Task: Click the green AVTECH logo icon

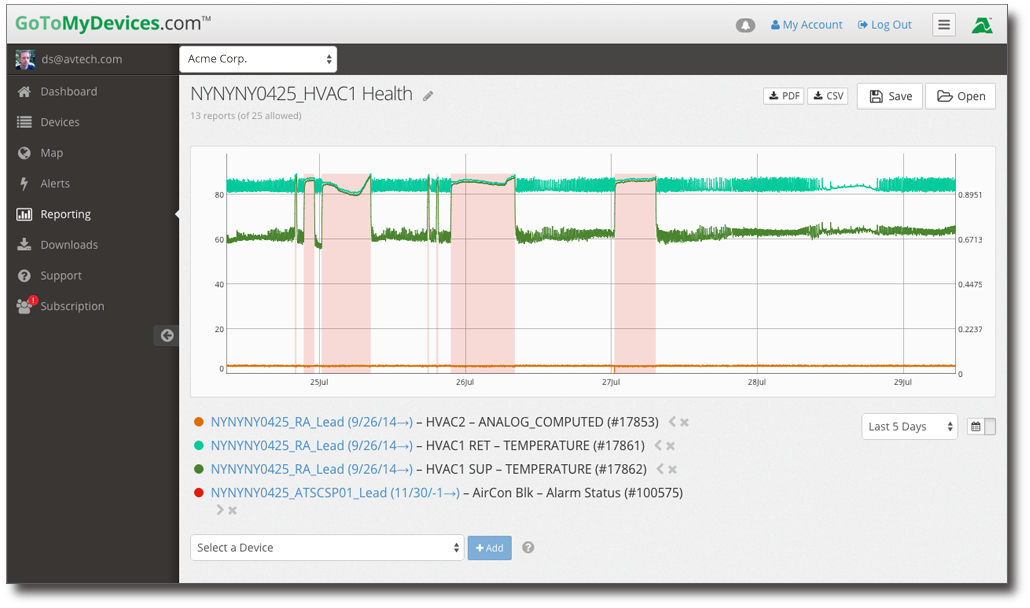Action: coord(982,25)
